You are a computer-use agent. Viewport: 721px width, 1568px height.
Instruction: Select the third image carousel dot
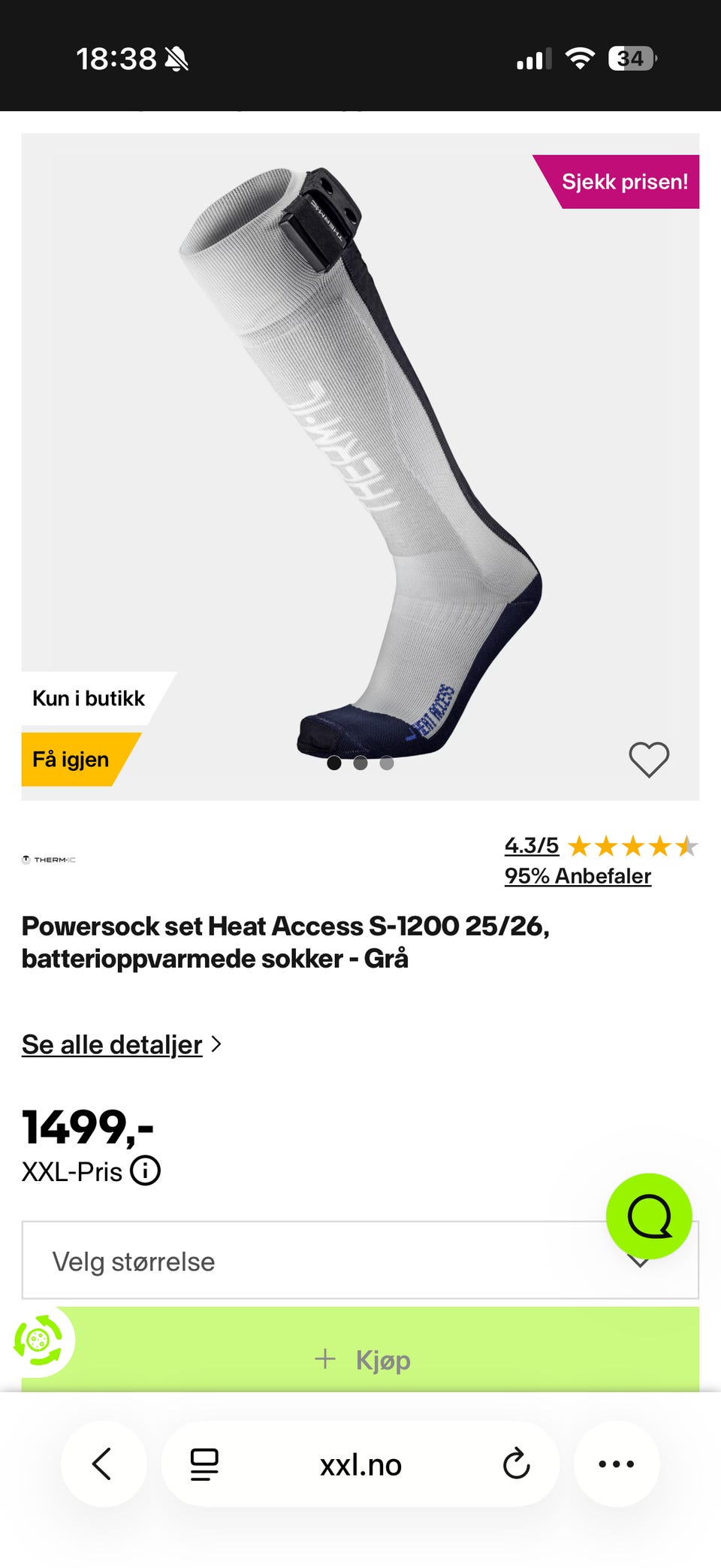[387, 763]
